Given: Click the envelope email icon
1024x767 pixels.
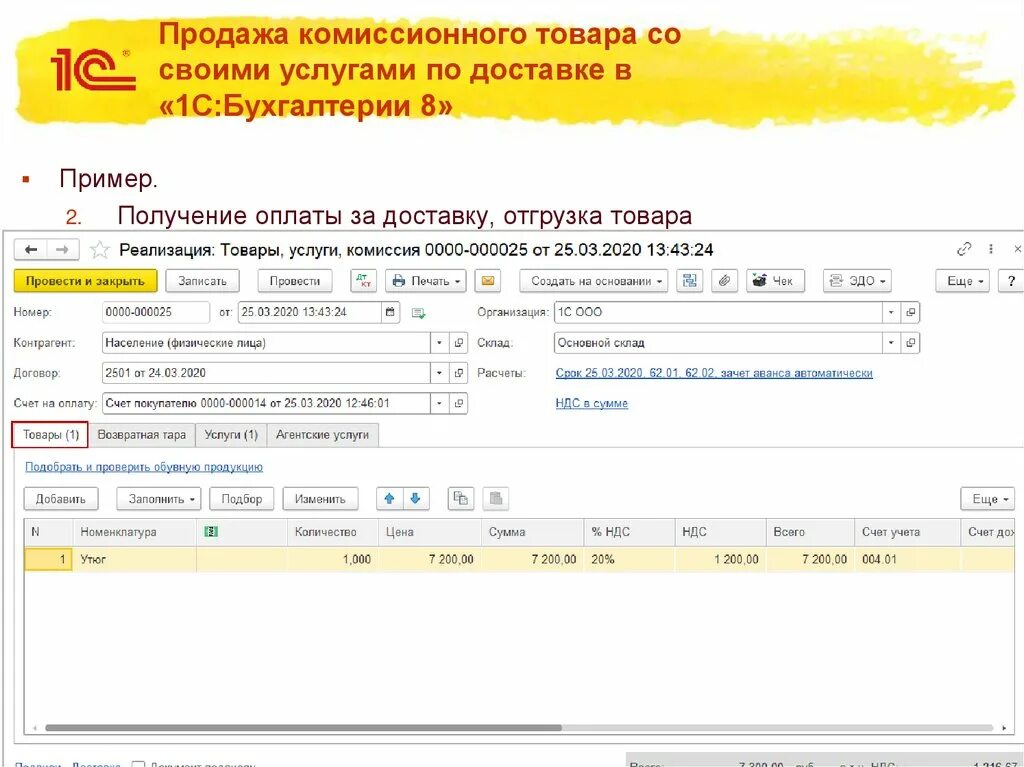Looking at the screenshot, I should [x=487, y=281].
